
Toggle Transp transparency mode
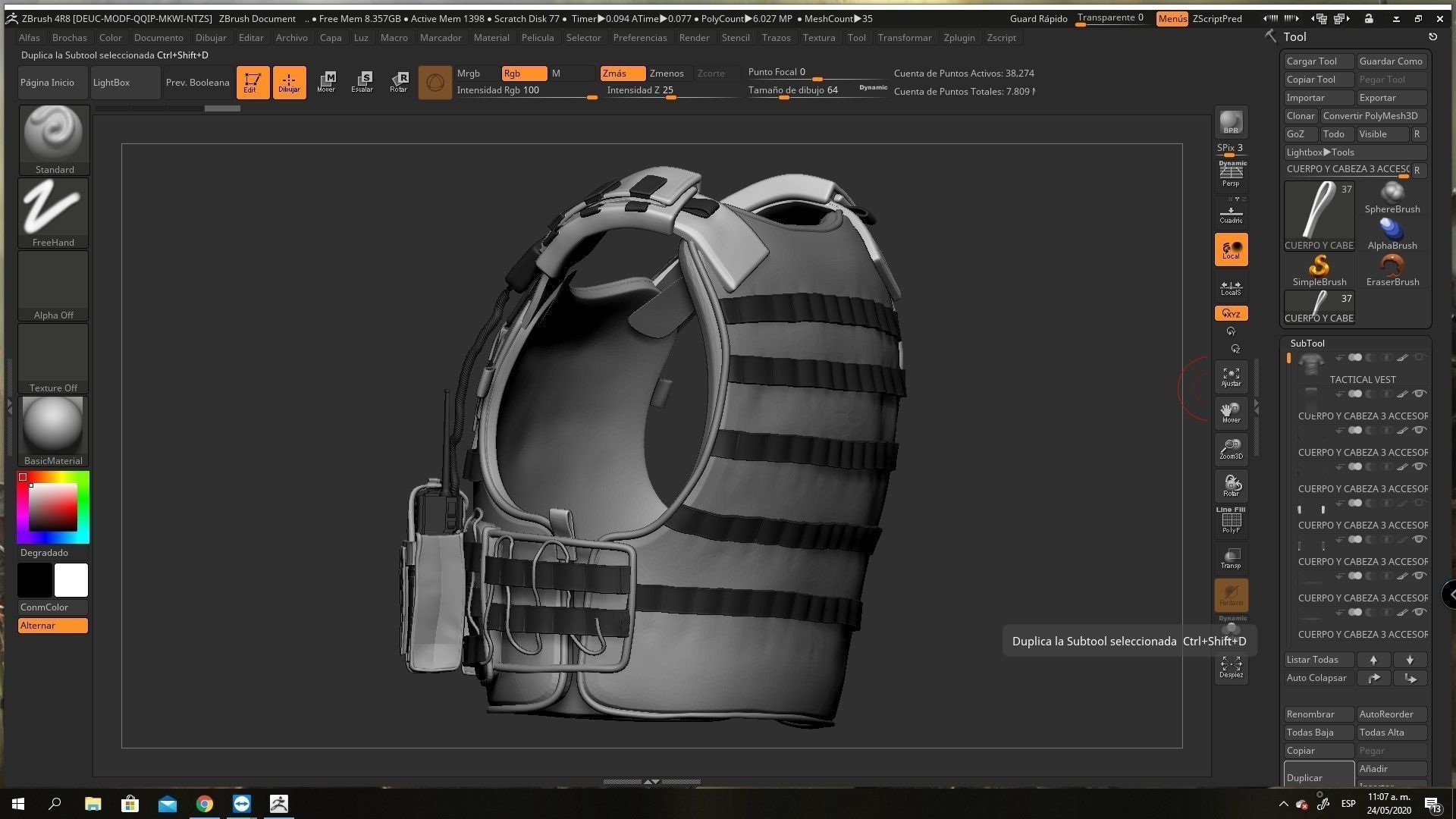click(1231, 558)
